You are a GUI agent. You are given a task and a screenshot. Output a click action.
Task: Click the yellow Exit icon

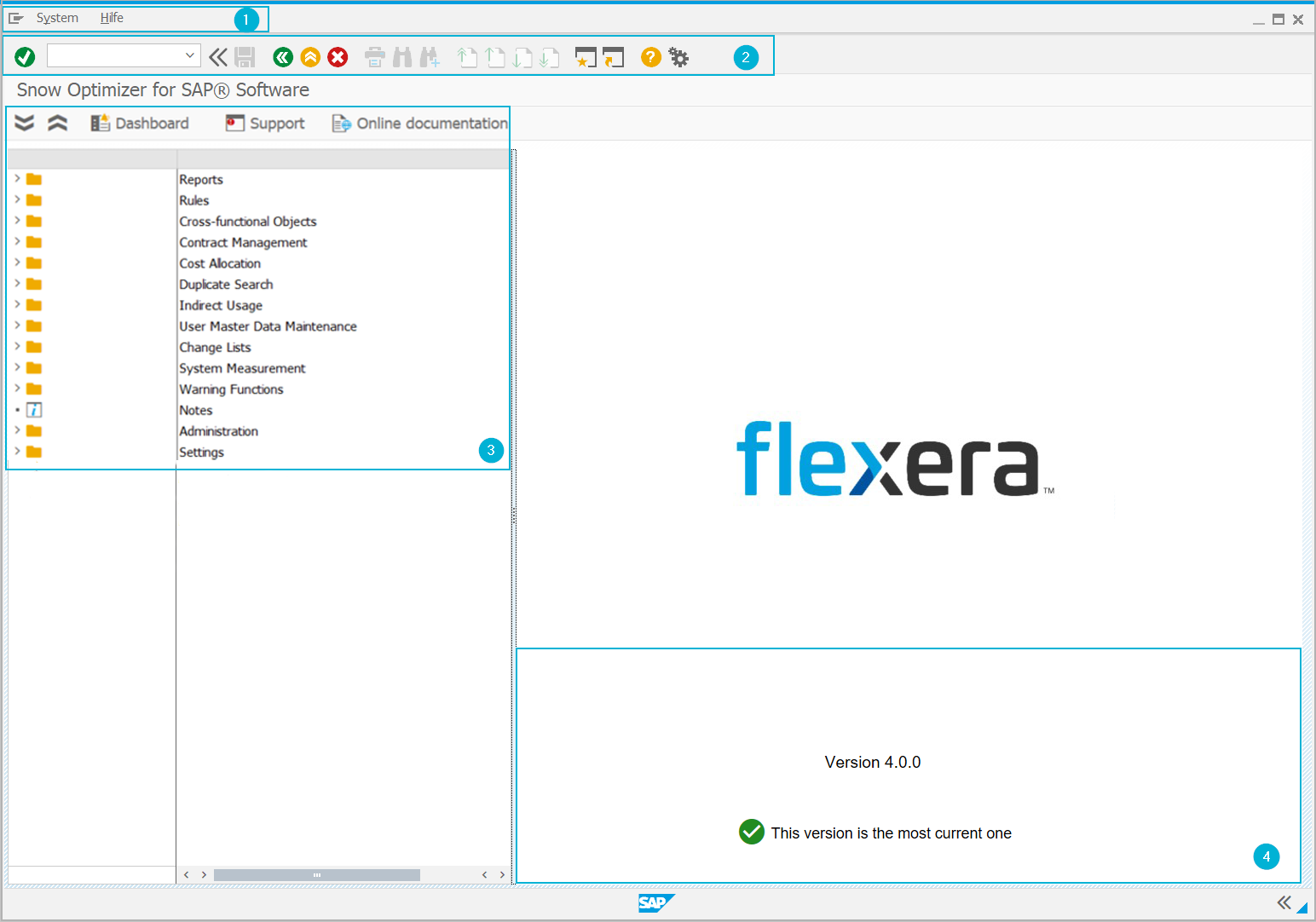[310, 57]
